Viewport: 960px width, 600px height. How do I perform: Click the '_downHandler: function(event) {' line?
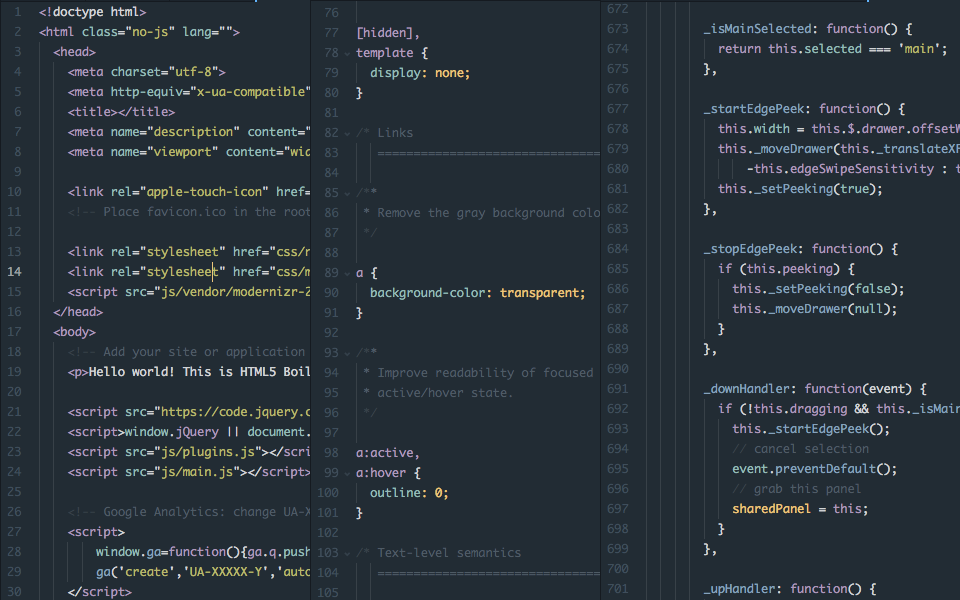[815, 389]
